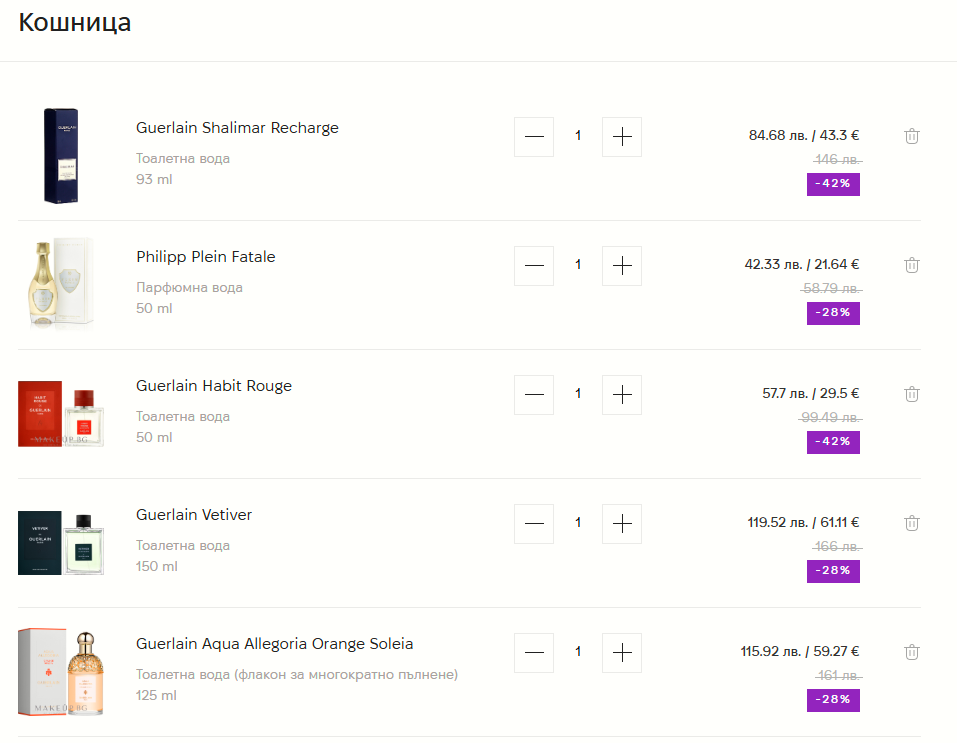The width and height of the screenshot is (957, 743).
Task: Increase quantity of Guerlain Shalimar Recharge
Action: 622,137
